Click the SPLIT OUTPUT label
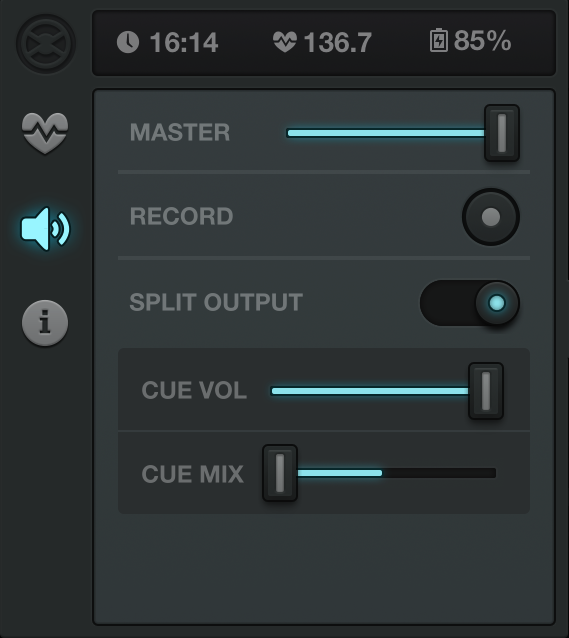 216,302
